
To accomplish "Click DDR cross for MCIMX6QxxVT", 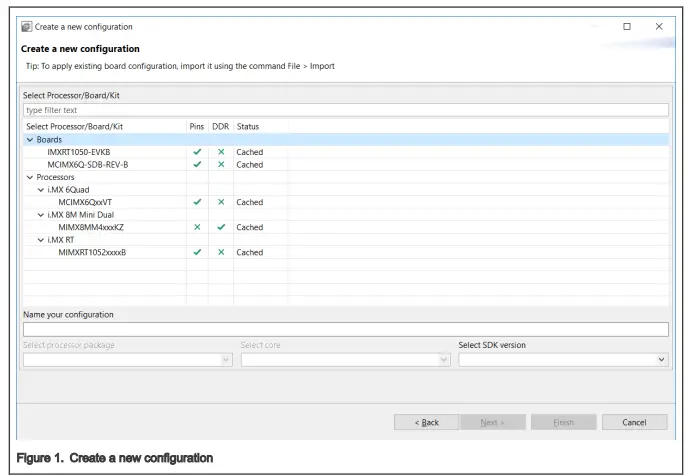I will coord(221,202).
